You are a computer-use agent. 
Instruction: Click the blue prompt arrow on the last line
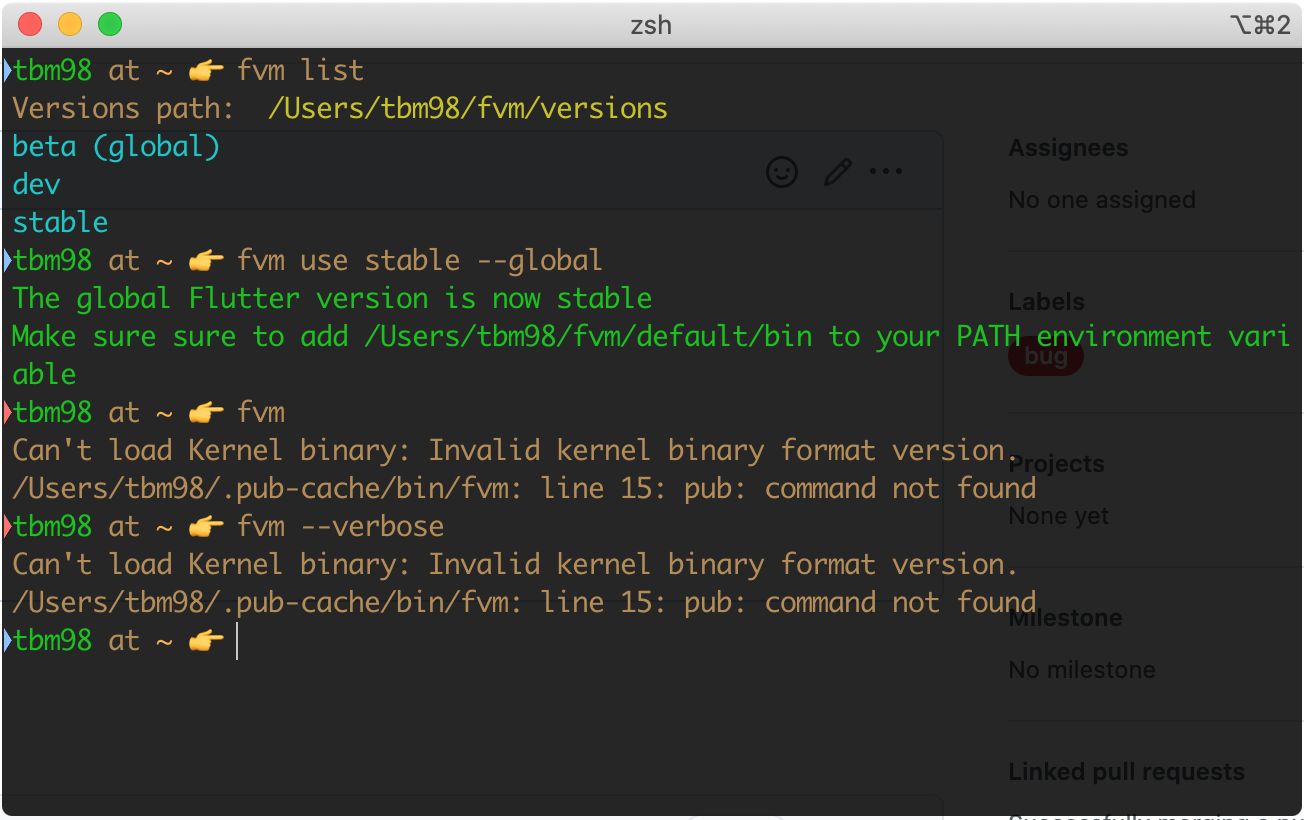click(5, 641)
